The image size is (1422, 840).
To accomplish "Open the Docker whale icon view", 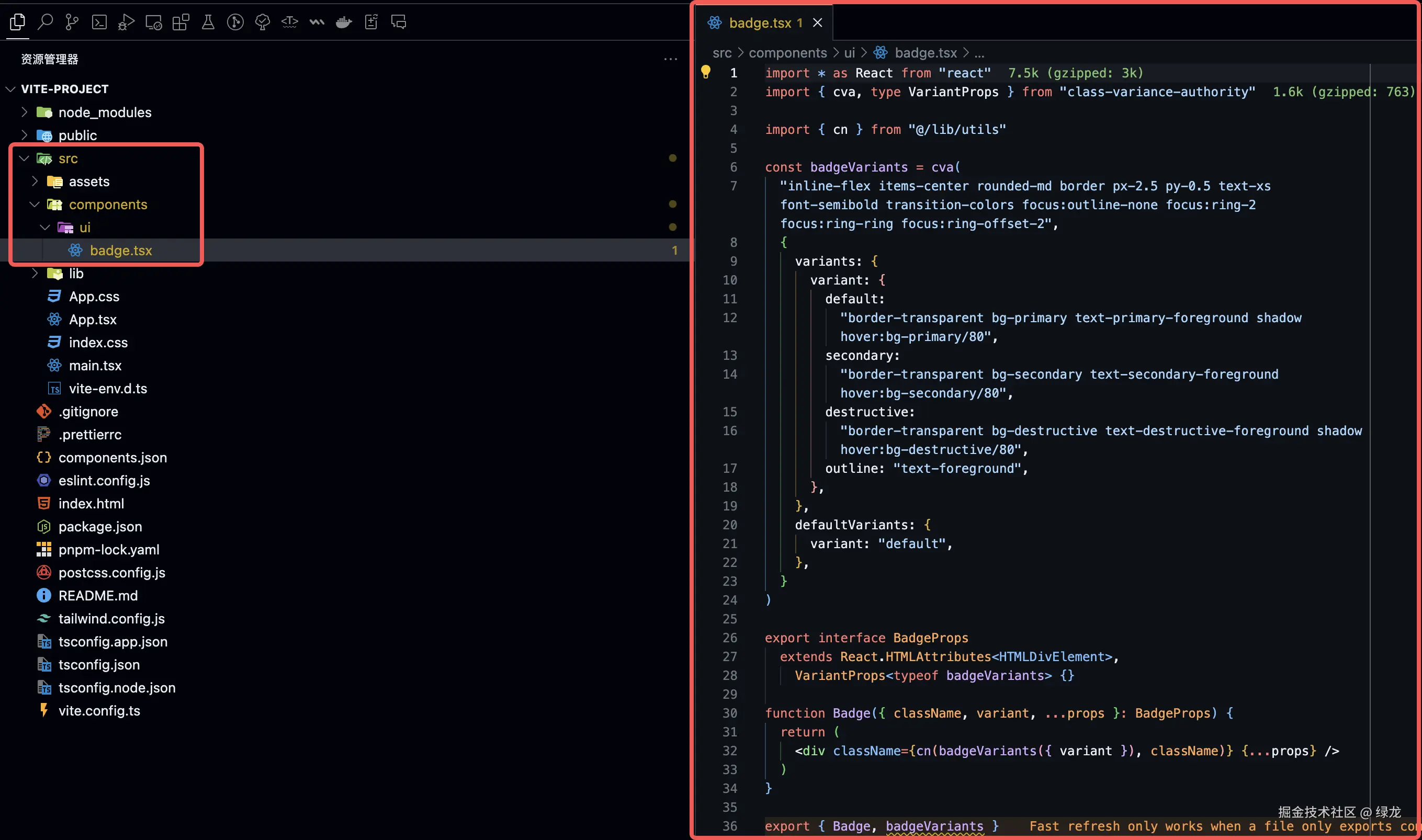I will (344, 22).
